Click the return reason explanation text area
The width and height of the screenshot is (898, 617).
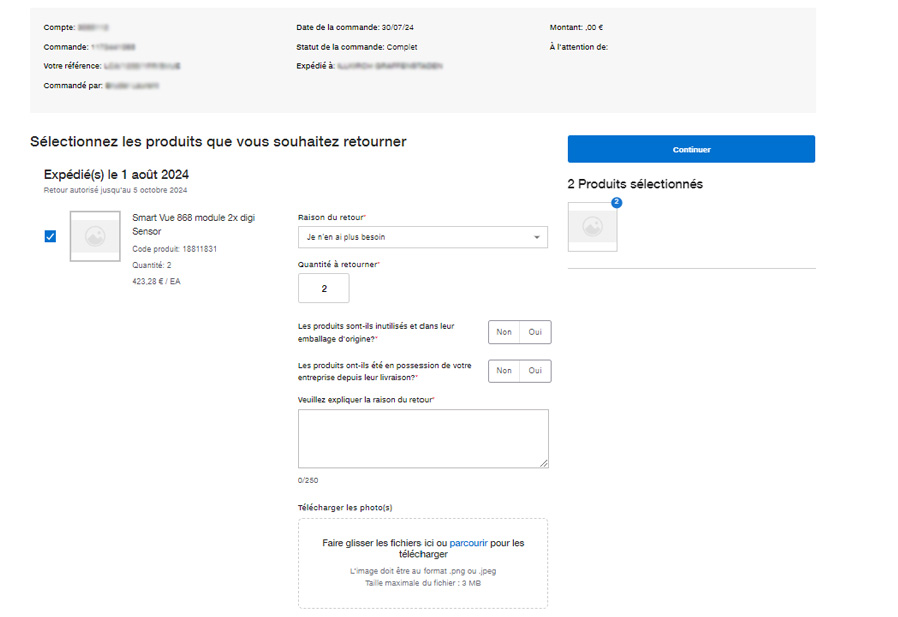[422, 438]
